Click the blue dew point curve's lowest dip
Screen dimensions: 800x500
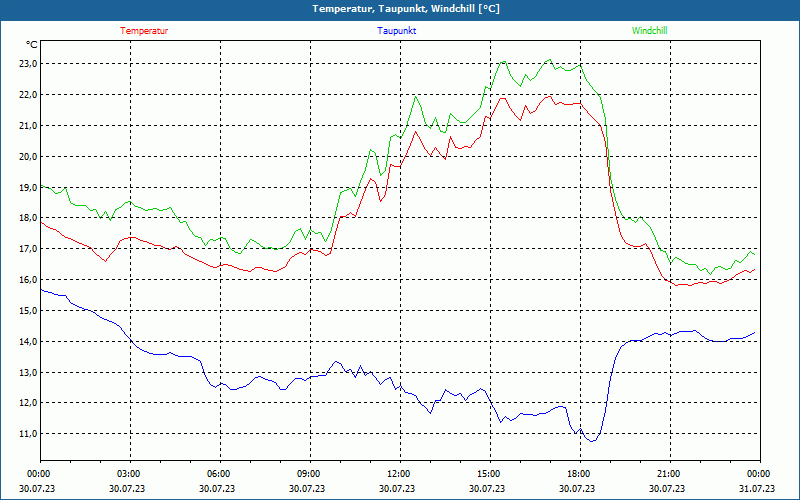pos(592,440)
